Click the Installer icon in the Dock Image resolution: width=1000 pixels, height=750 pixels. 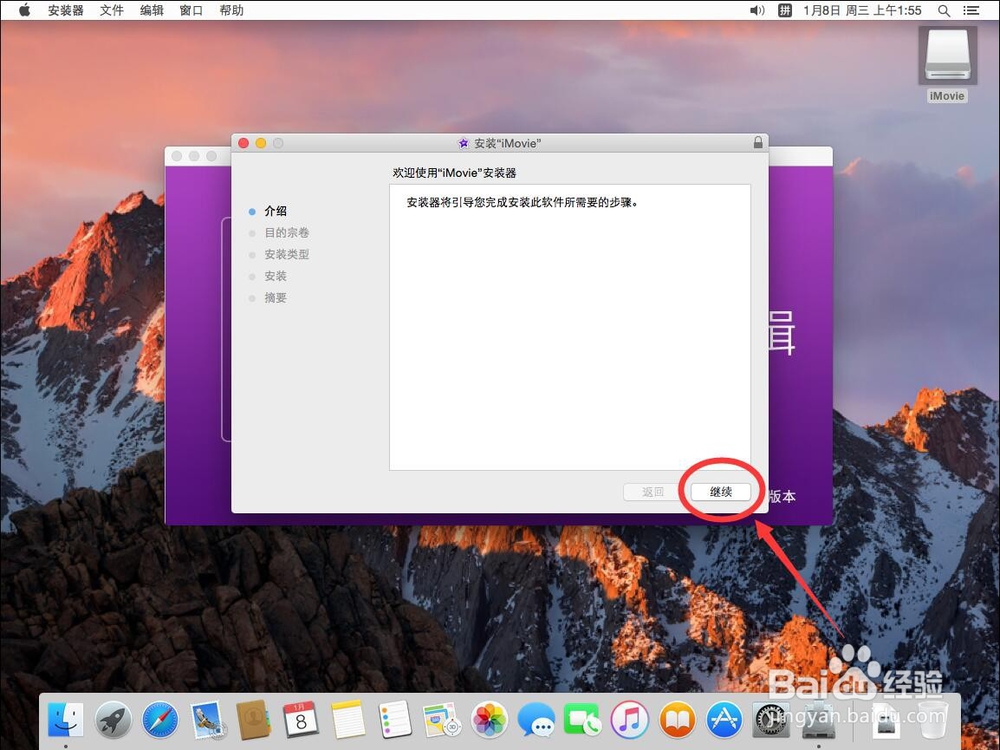pos(819,720)
